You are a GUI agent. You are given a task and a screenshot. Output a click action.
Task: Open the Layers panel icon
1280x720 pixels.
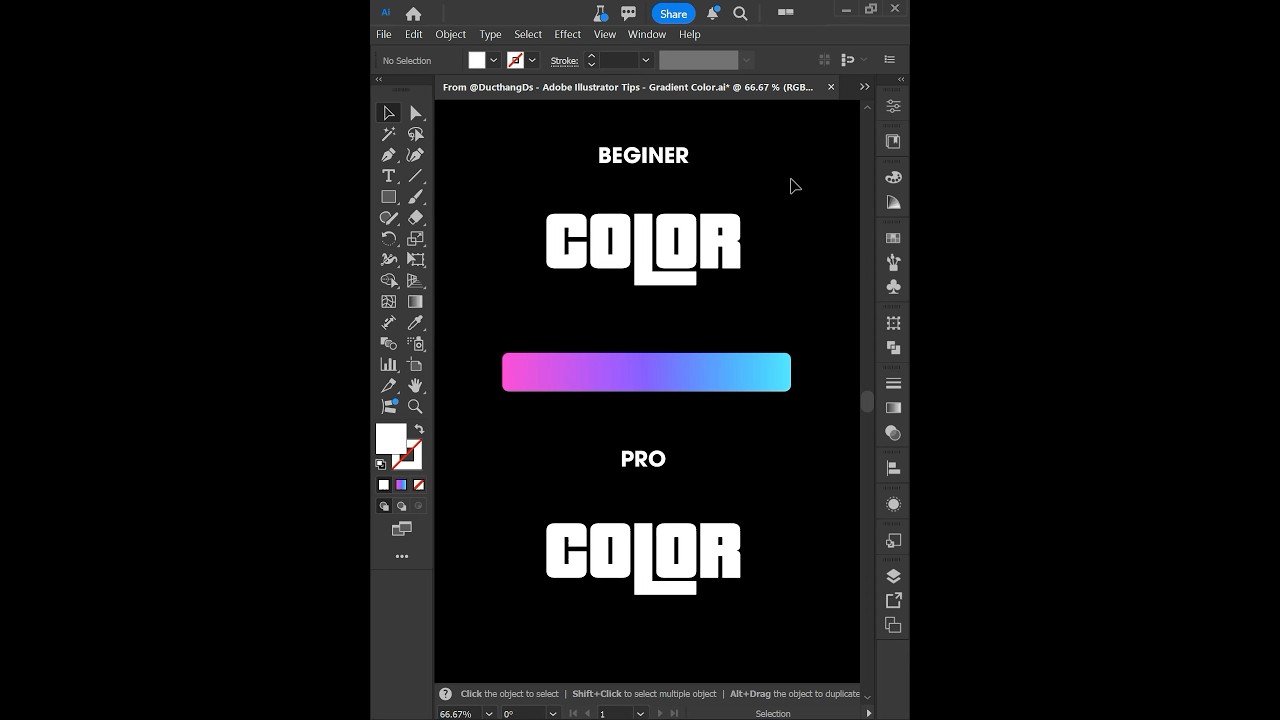tap(893, 576)
